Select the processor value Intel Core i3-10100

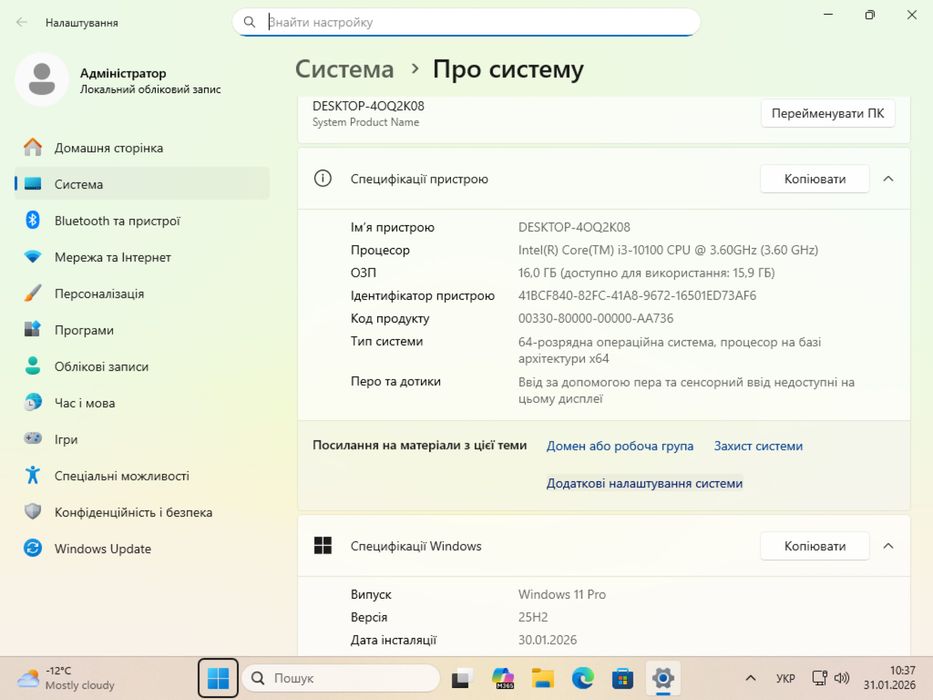pyautogui.click(x=668, y=250)
